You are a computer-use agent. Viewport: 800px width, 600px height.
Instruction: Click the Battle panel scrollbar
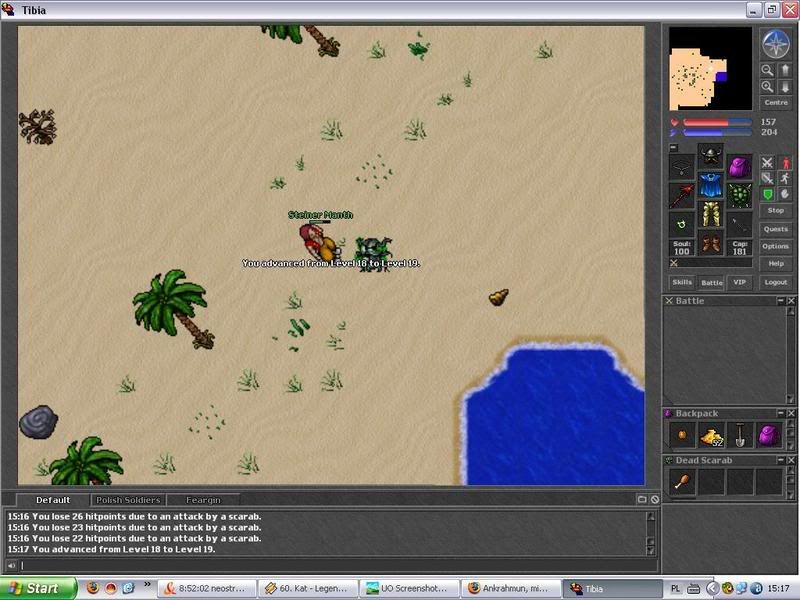[x=790, y=355]
